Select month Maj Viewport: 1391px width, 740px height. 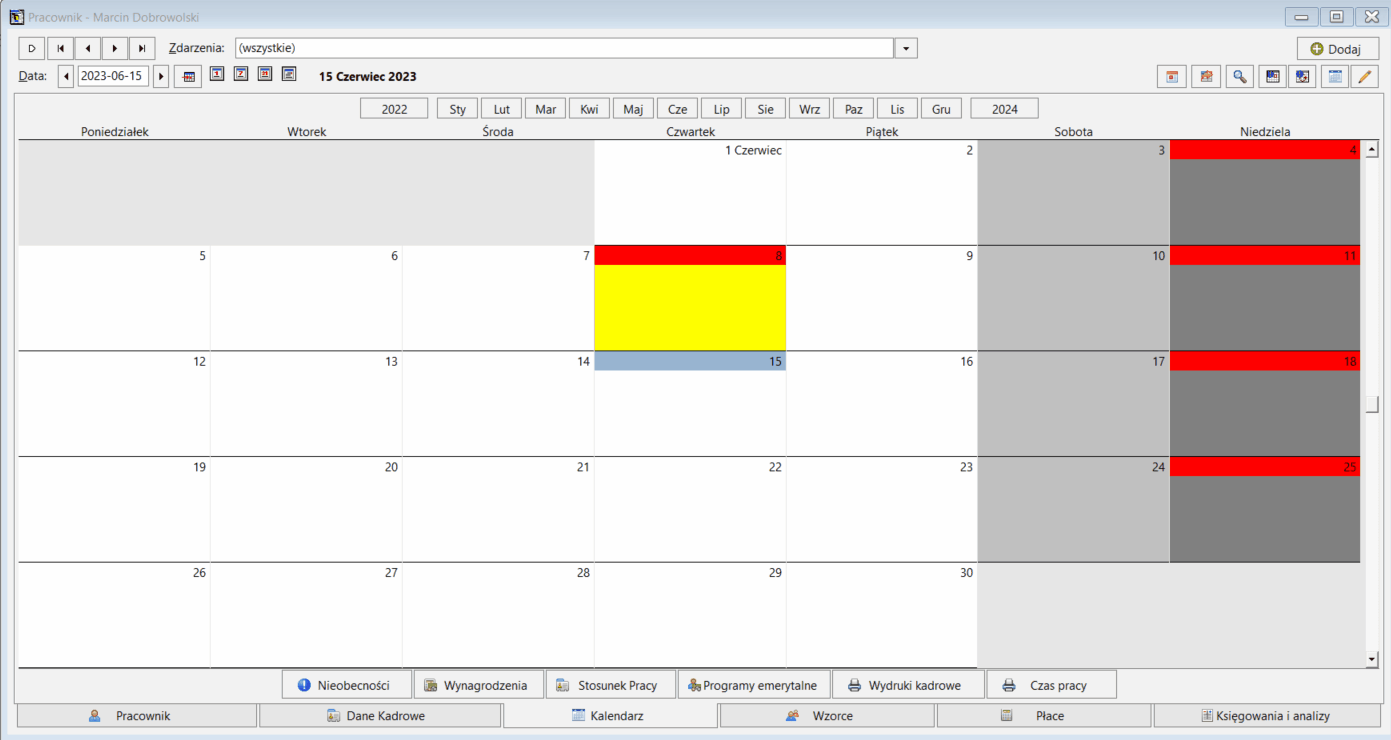point(633,109)
